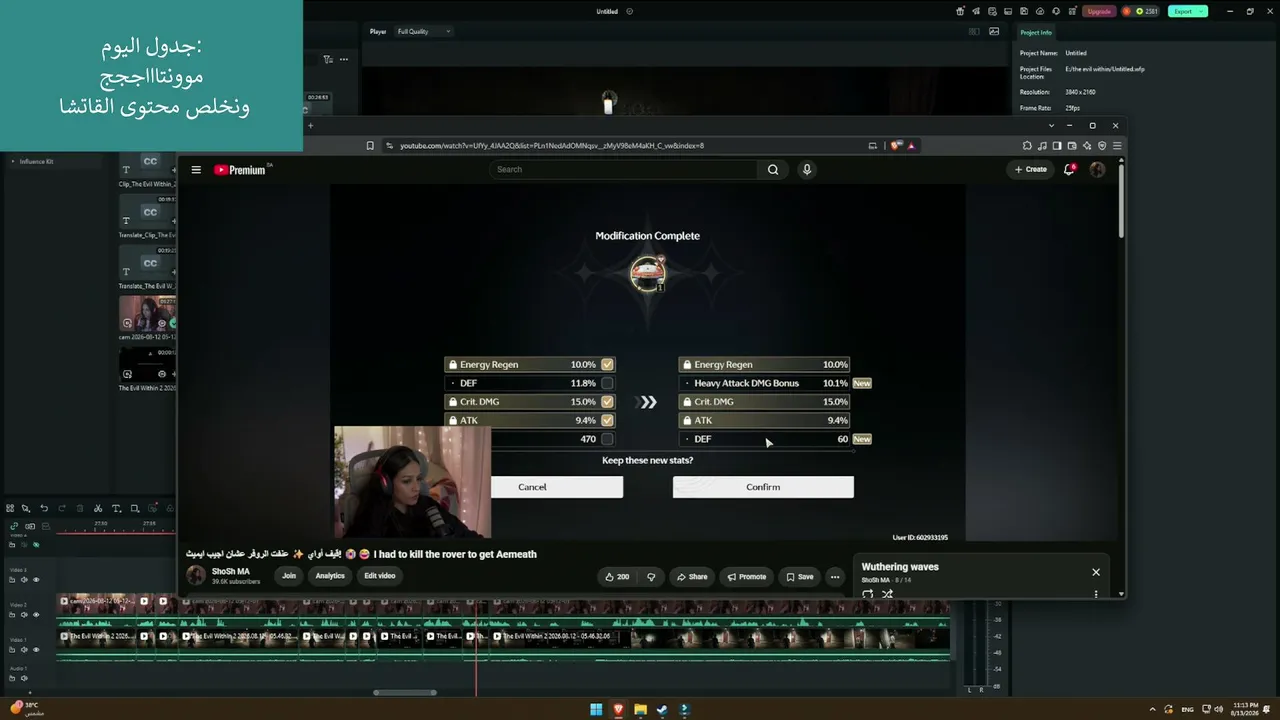Toggle the browser sidebar panel icon
This screenshot has height=720, width=1280.
(1057, 146)
